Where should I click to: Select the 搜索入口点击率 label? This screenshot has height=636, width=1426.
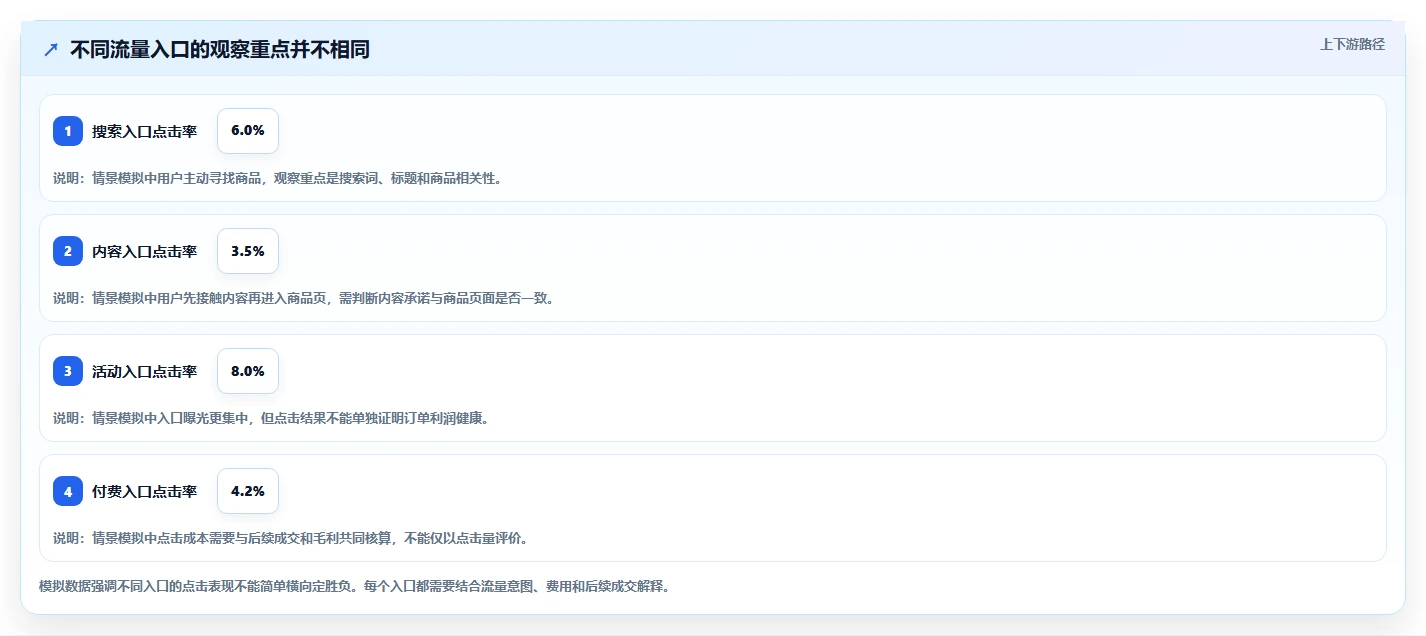144,131
